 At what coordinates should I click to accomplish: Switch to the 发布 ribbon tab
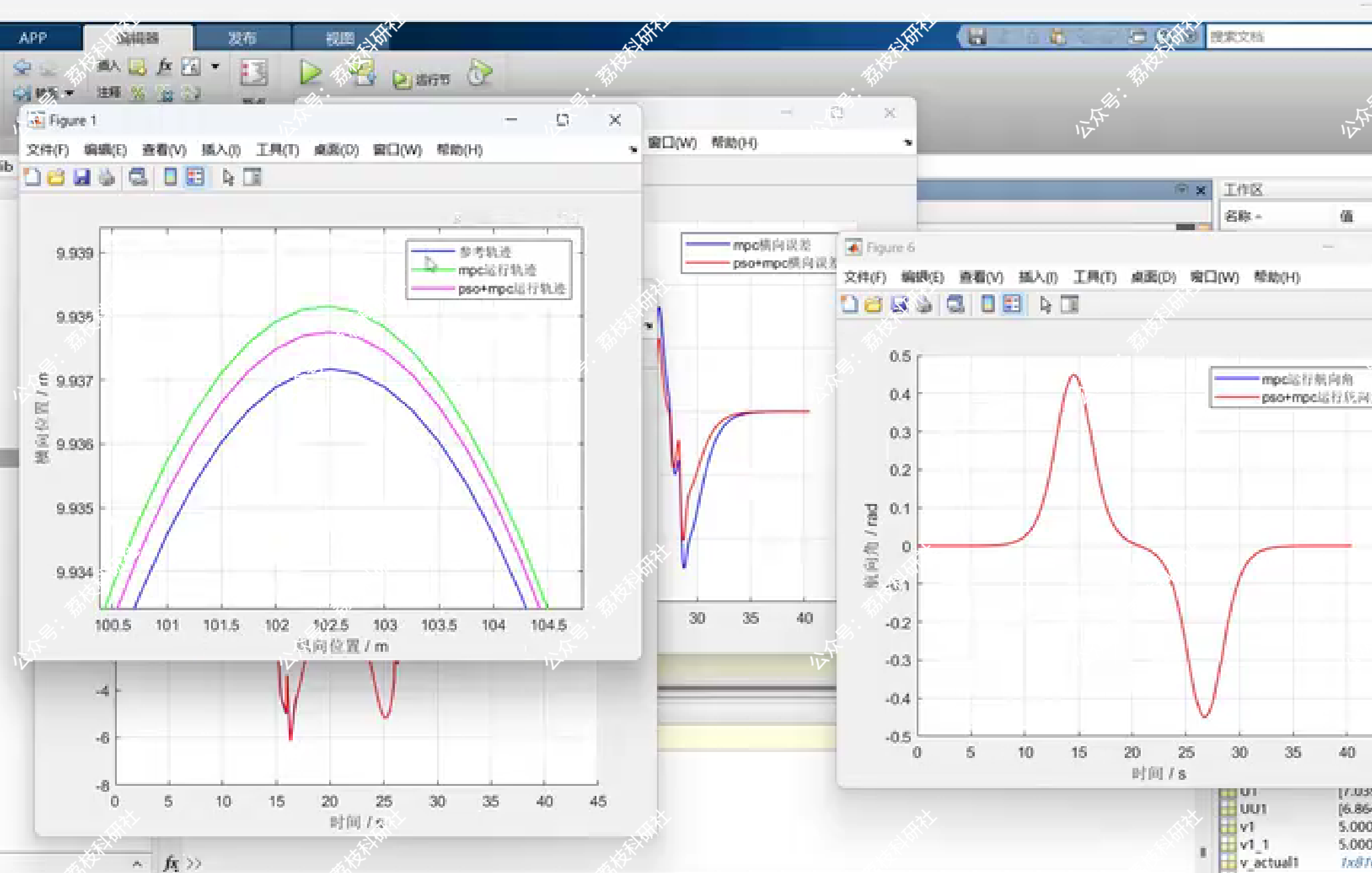(242, 39)
